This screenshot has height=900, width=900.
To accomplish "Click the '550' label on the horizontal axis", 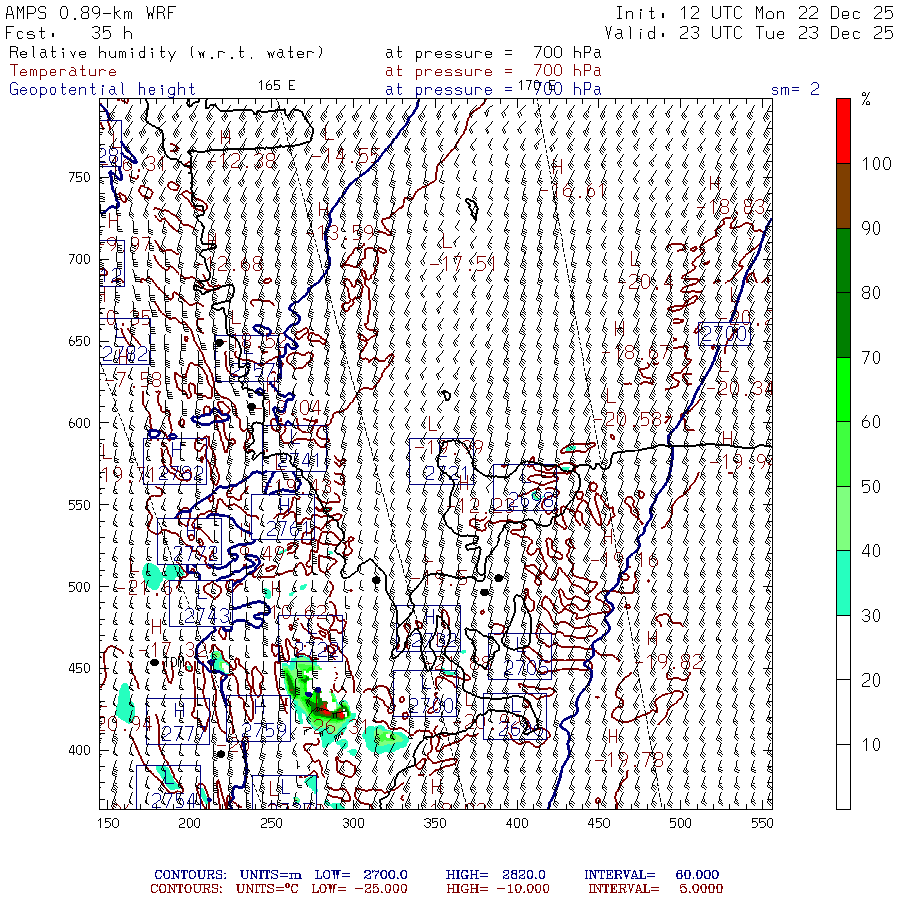I will coord(762,823).
